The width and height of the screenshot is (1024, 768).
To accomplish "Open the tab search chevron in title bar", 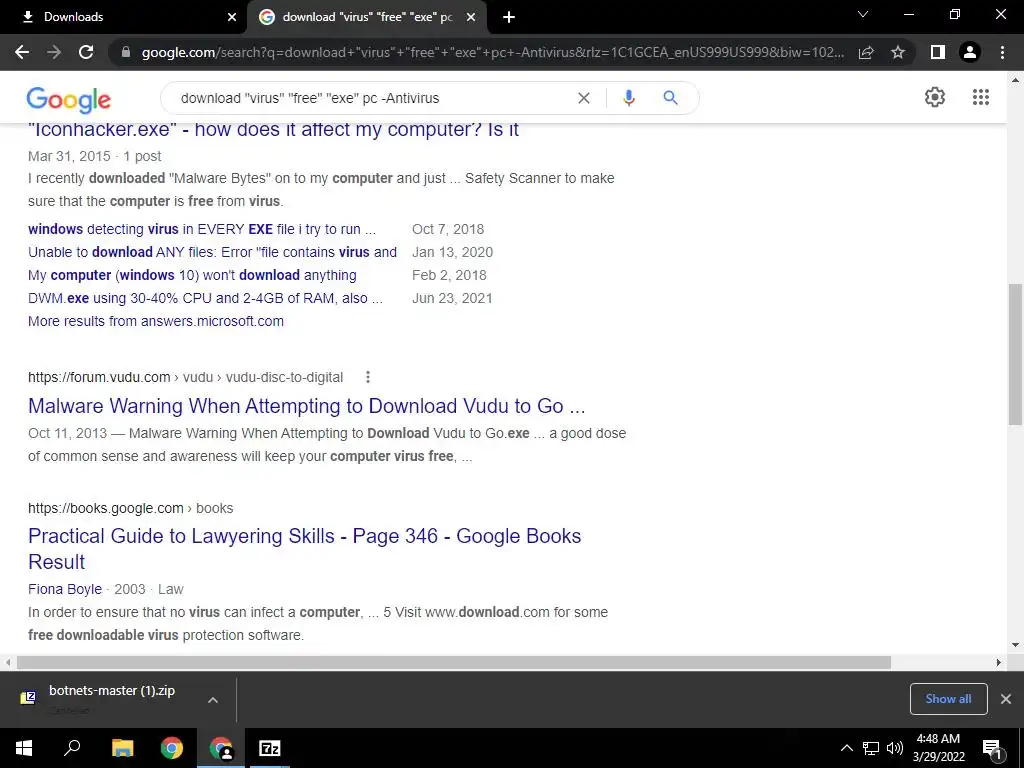I will 863,14.
